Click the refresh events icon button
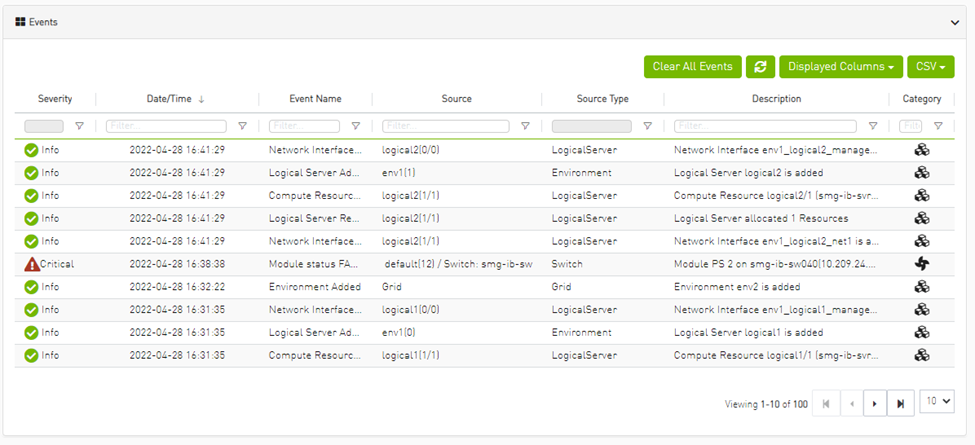Image resolution: width=975 pixels, height=445 pixels. [x=760, y=67]
